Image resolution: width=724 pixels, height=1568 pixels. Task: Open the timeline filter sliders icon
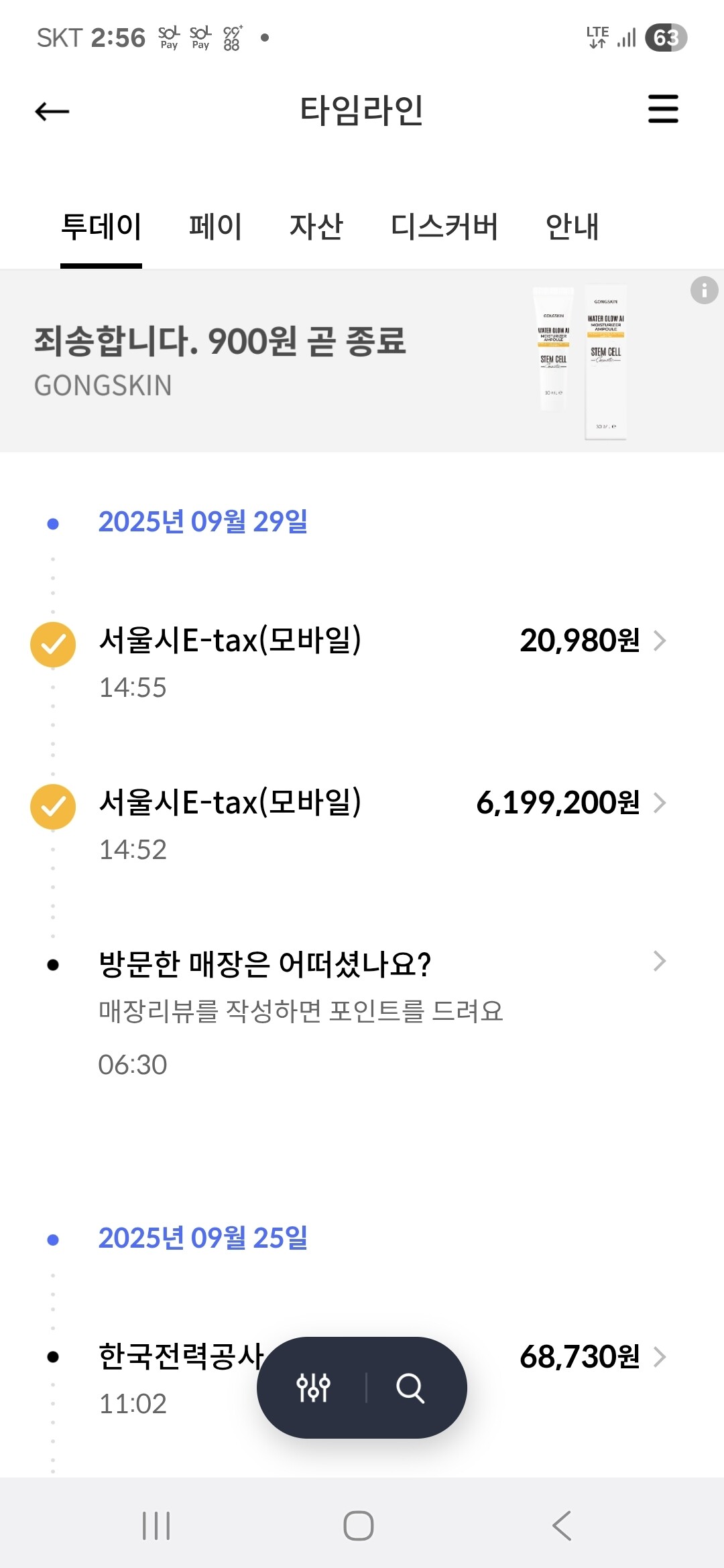[x=313, y=1387]
